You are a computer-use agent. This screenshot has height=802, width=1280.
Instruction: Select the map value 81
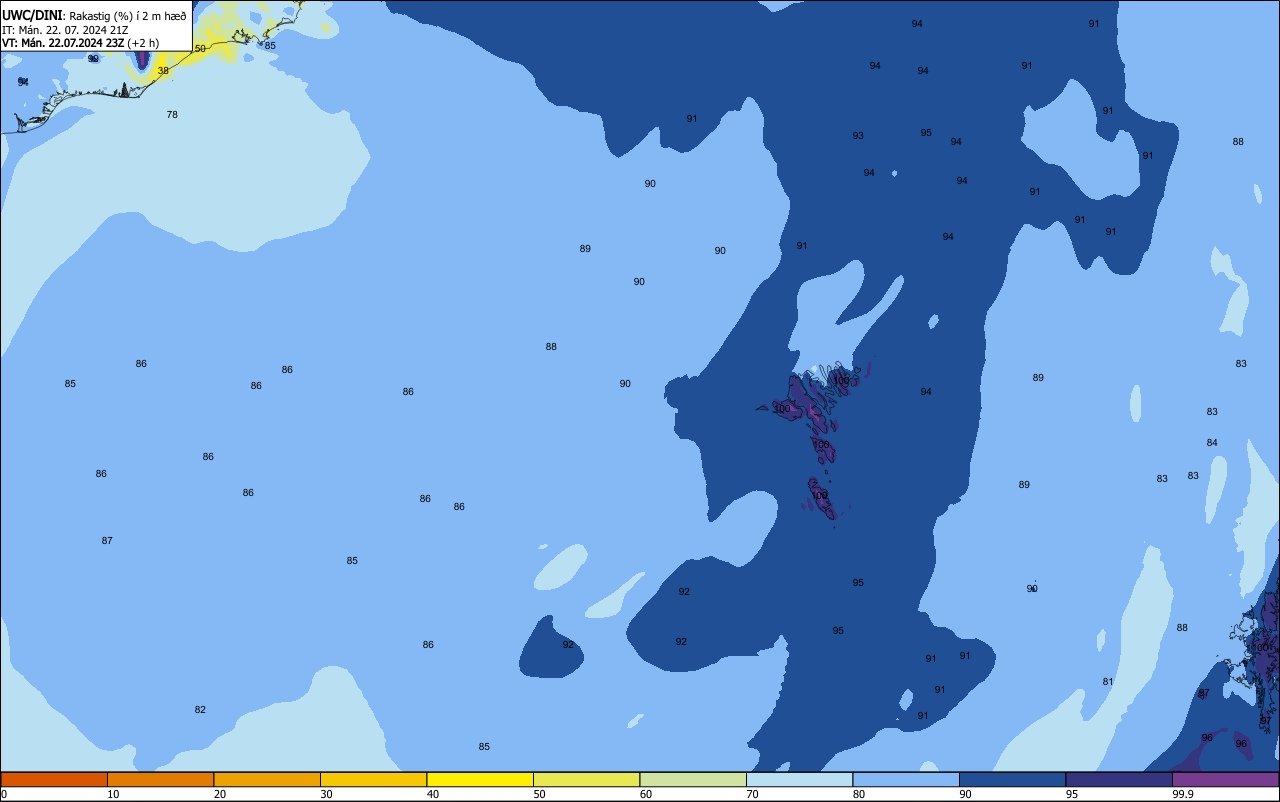1108,682
